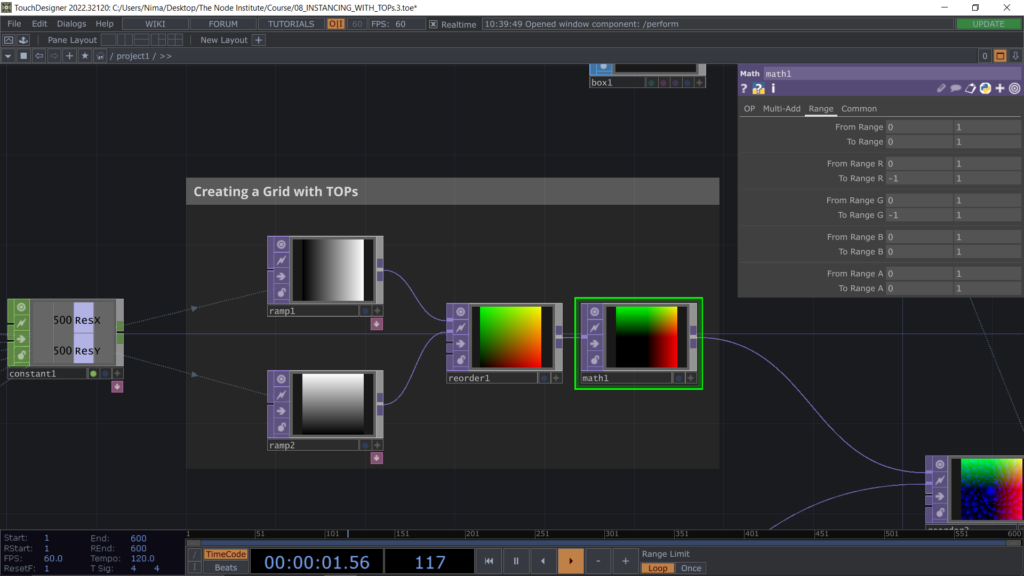Open the File menu
Viewport: 1024px width, 576px height.
(x=14, y=24)
